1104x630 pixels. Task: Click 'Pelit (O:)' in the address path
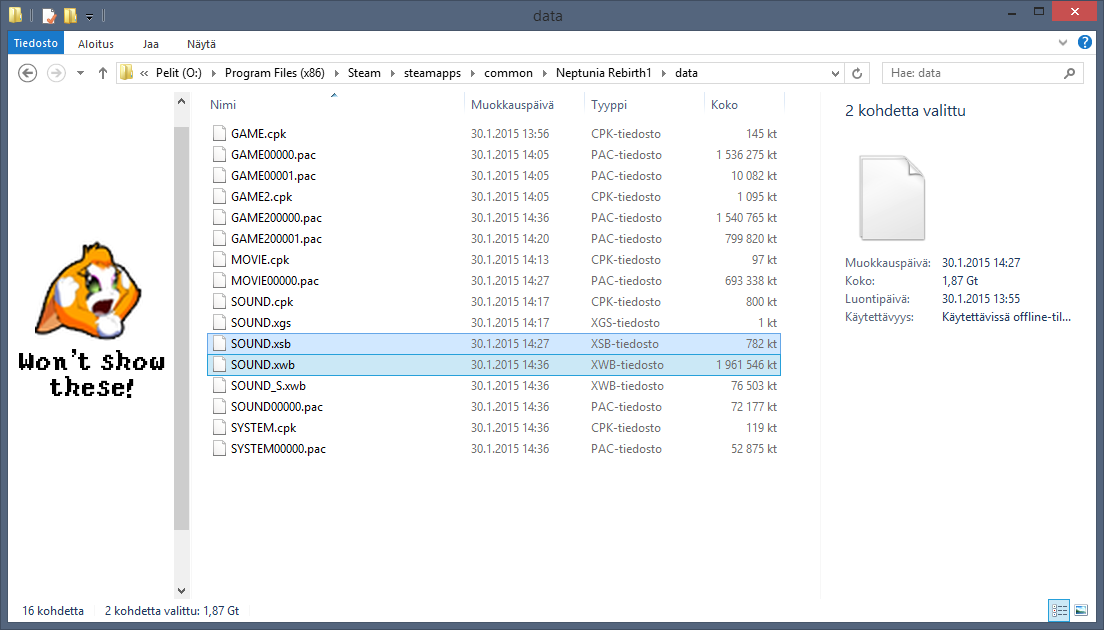pos(179,73)
